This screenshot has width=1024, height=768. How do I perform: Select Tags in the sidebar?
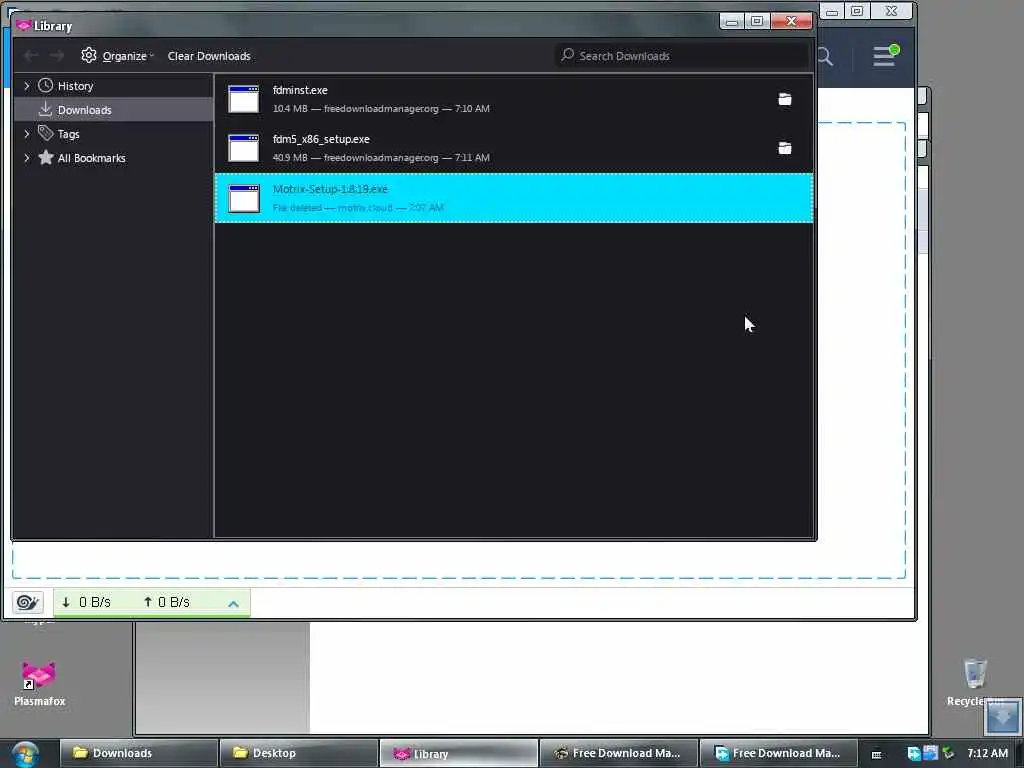click(69, 134)
